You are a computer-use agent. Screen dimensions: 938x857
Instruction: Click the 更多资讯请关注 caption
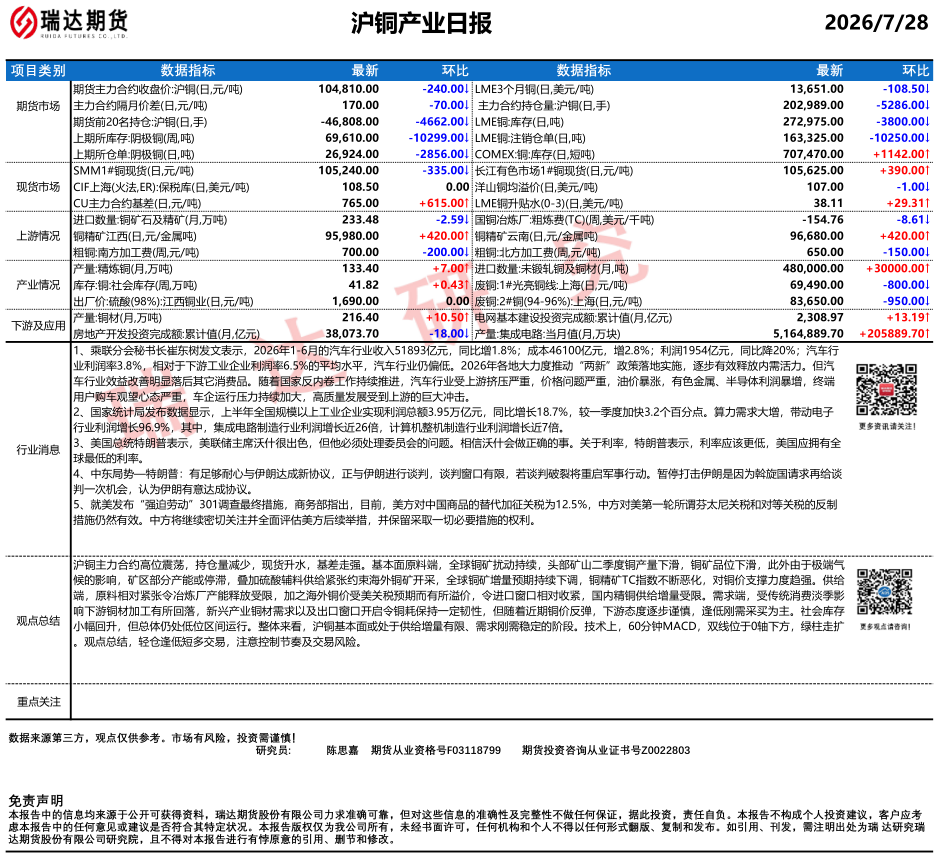[x=887, y=426]
